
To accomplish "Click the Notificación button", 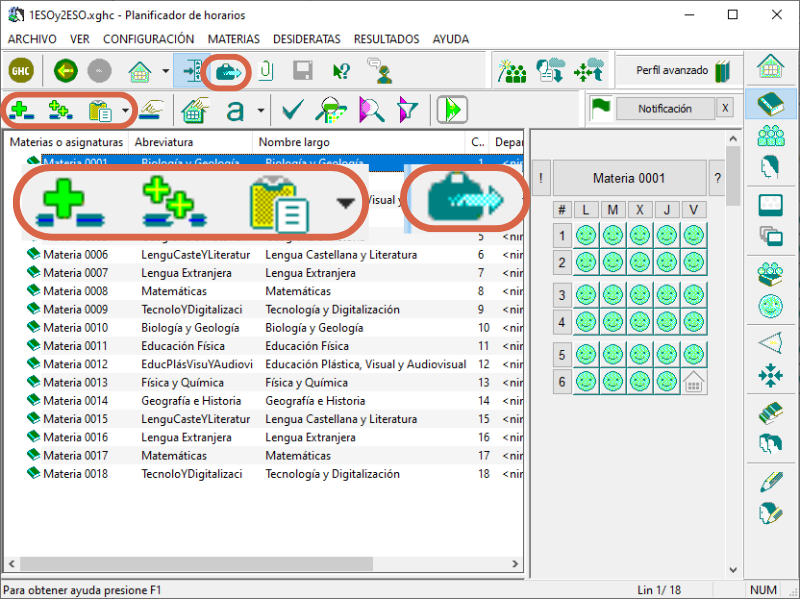I will coord(665,109).
